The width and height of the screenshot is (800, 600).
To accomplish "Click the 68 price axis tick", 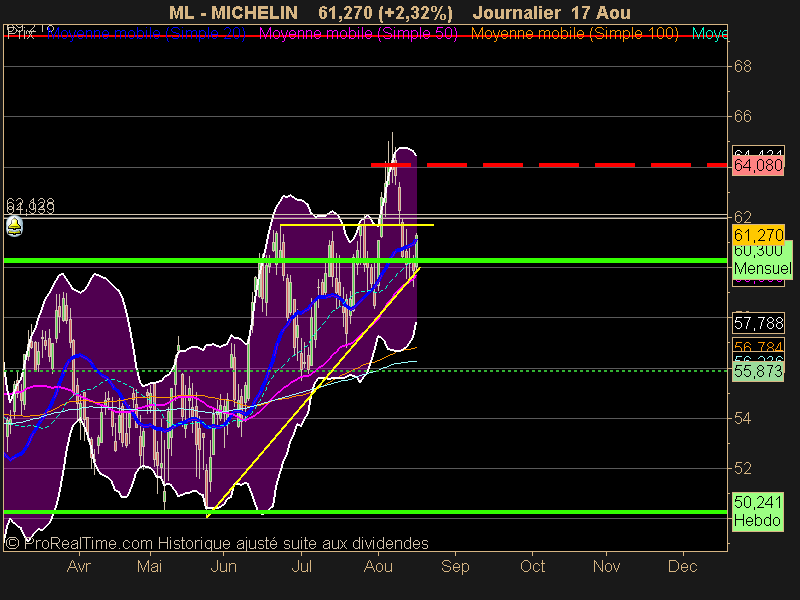I will coord(742,66).
